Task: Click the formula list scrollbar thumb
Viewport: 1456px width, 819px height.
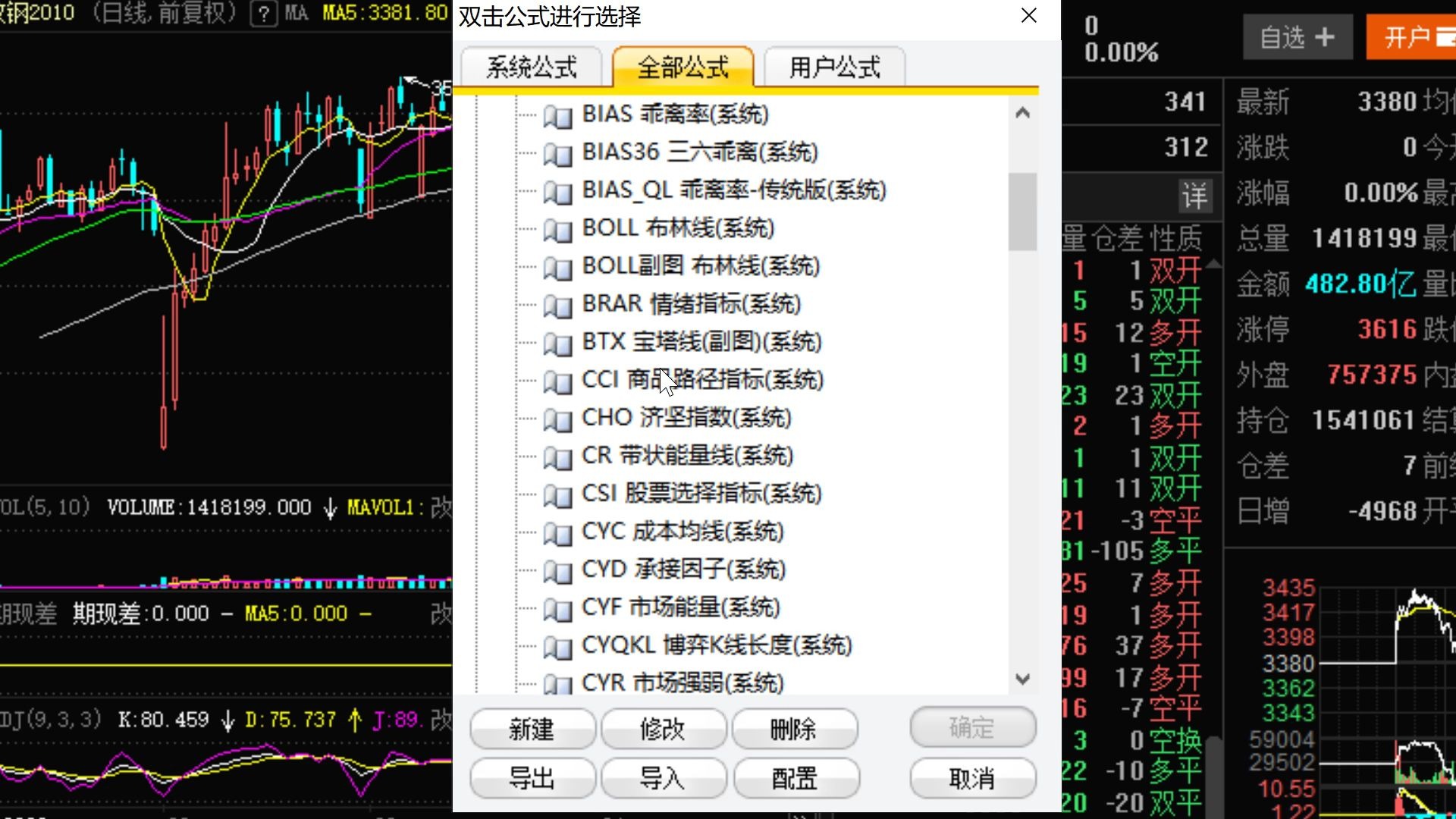Action: point(1022,212)
